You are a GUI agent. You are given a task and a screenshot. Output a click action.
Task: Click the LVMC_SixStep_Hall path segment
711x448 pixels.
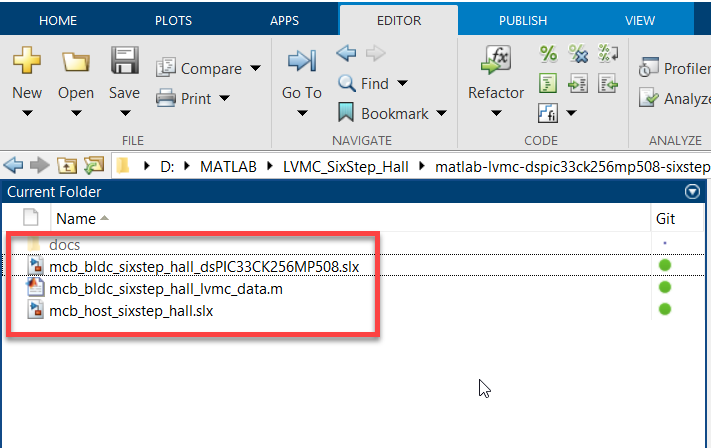(346, 167)
